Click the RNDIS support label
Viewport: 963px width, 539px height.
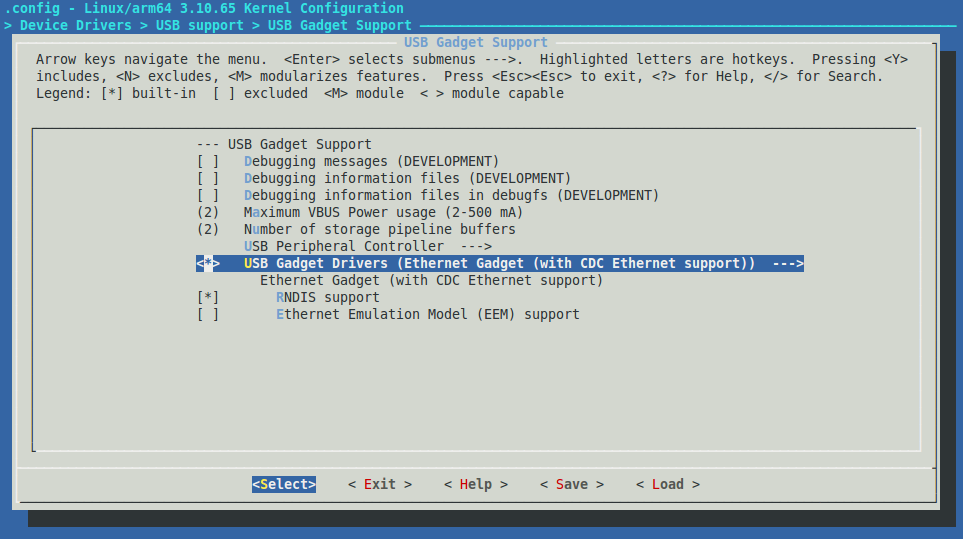(x=327, y=297)
